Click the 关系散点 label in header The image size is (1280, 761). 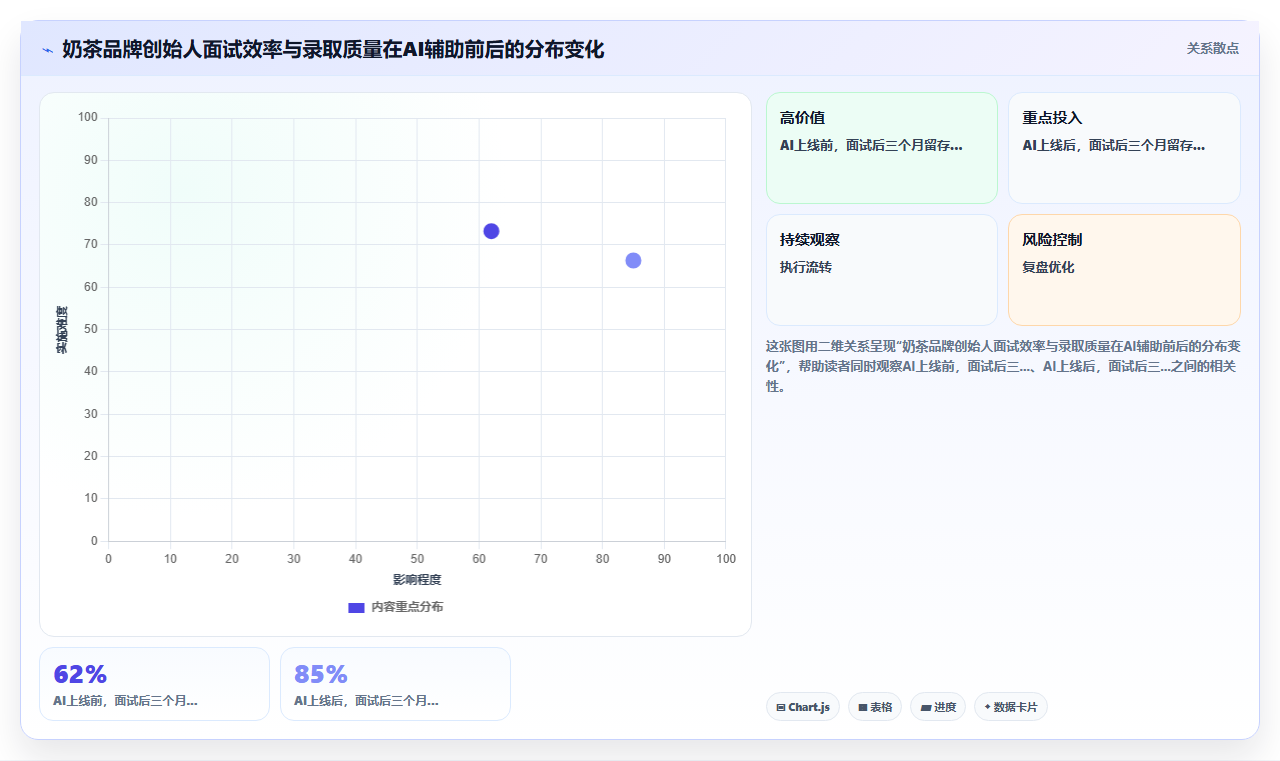1213,48
